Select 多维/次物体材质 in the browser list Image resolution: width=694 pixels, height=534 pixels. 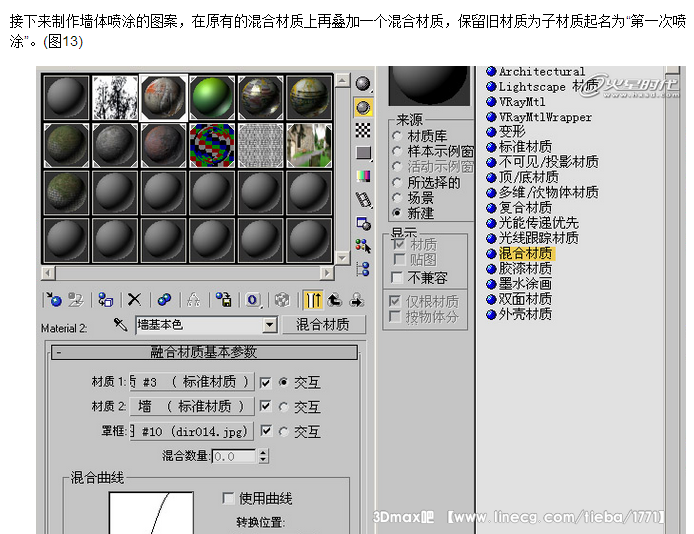point(542,192)
